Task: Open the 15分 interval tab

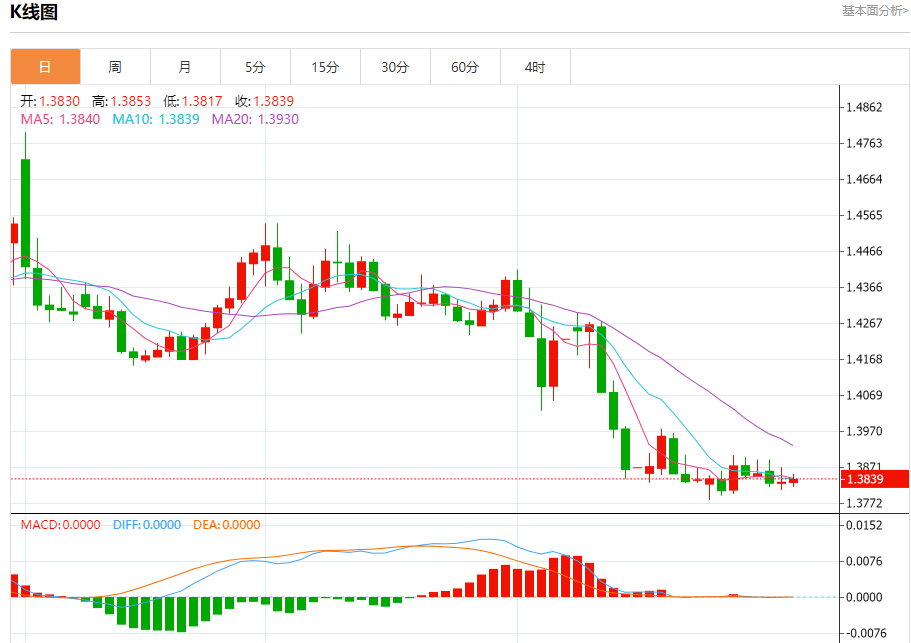Action: click(325, 67)
